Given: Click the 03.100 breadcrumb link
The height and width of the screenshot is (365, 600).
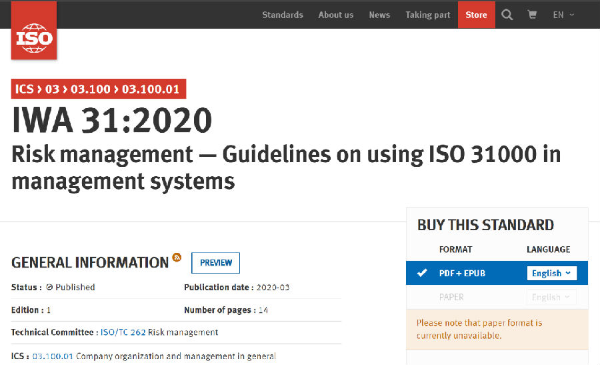Looking at the screenshot, I should pyautogui.click(x=90, y=89).
